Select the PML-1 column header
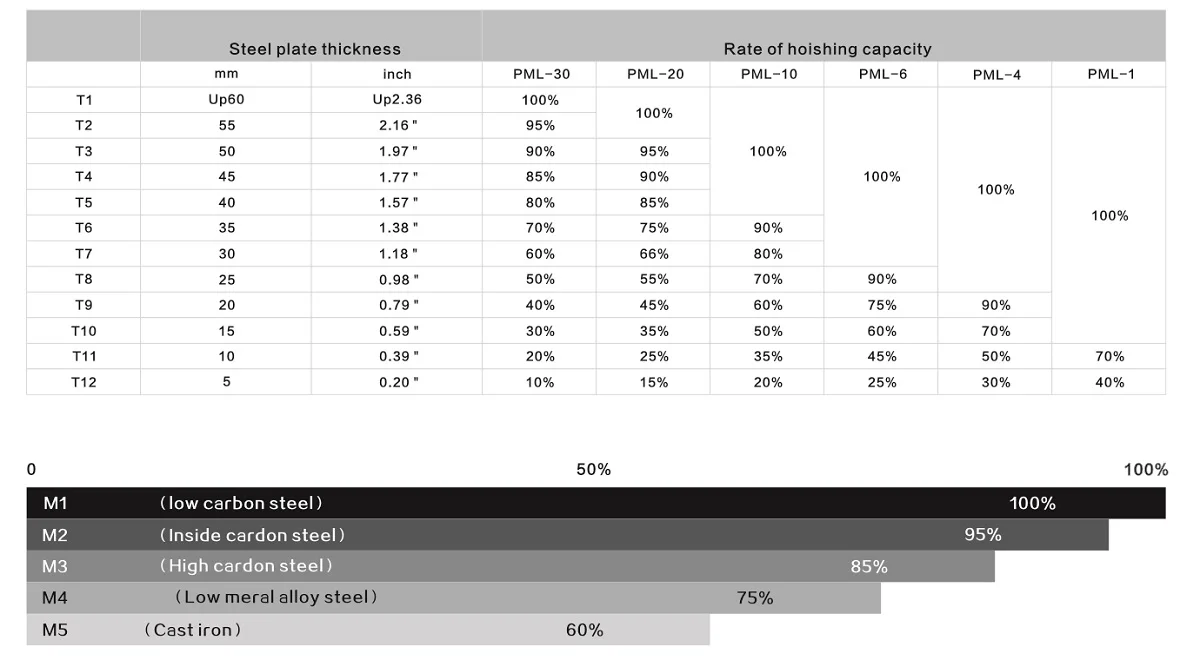Viewport: 1200px width, 660px height. (x=1110, y=75)
